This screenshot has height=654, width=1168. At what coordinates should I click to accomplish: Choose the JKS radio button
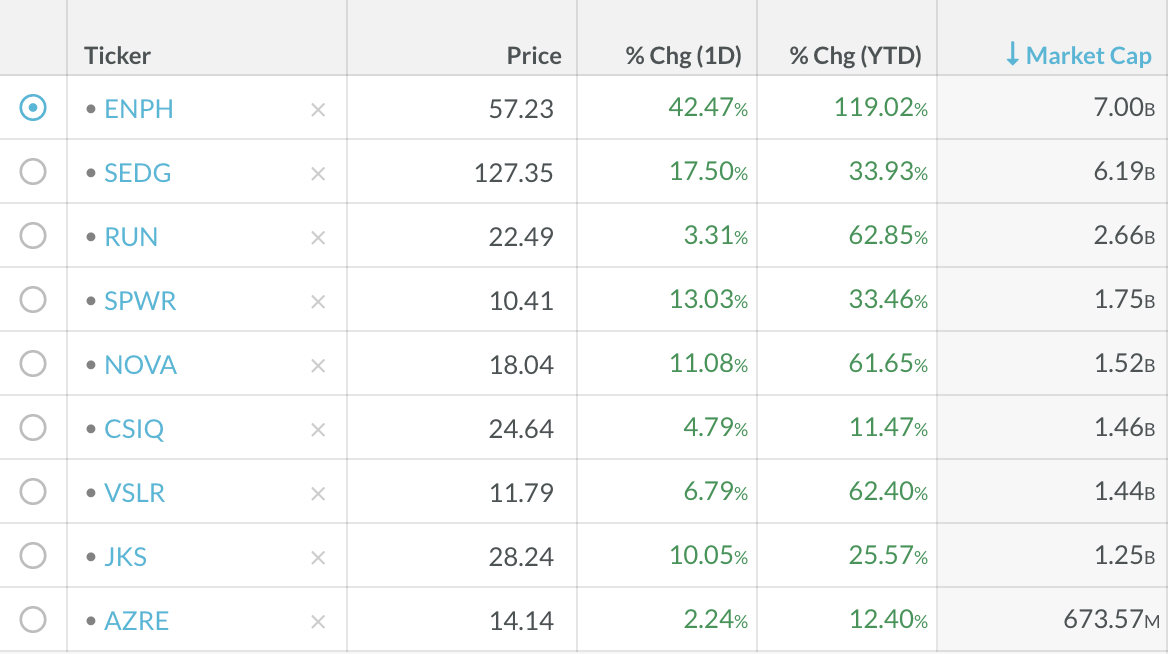click(33, 556)
